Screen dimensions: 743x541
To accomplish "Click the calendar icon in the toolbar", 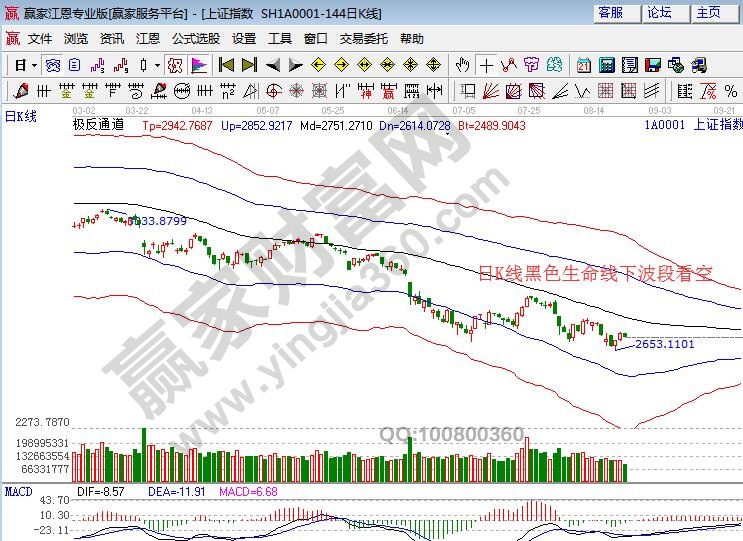I will click(584, 65).
